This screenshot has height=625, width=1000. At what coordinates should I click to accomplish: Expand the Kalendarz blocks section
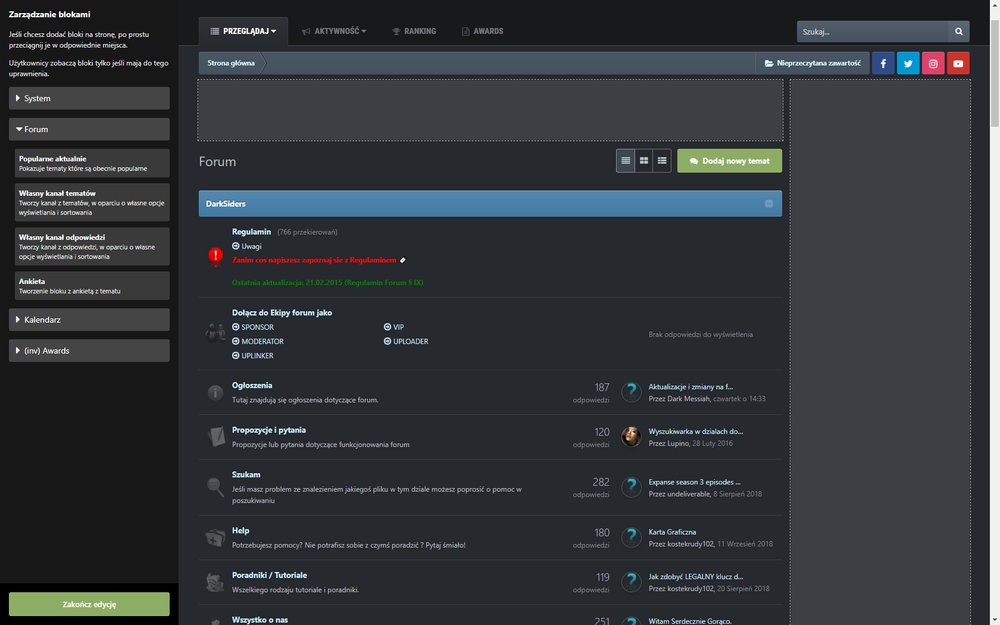click(89, 320)
